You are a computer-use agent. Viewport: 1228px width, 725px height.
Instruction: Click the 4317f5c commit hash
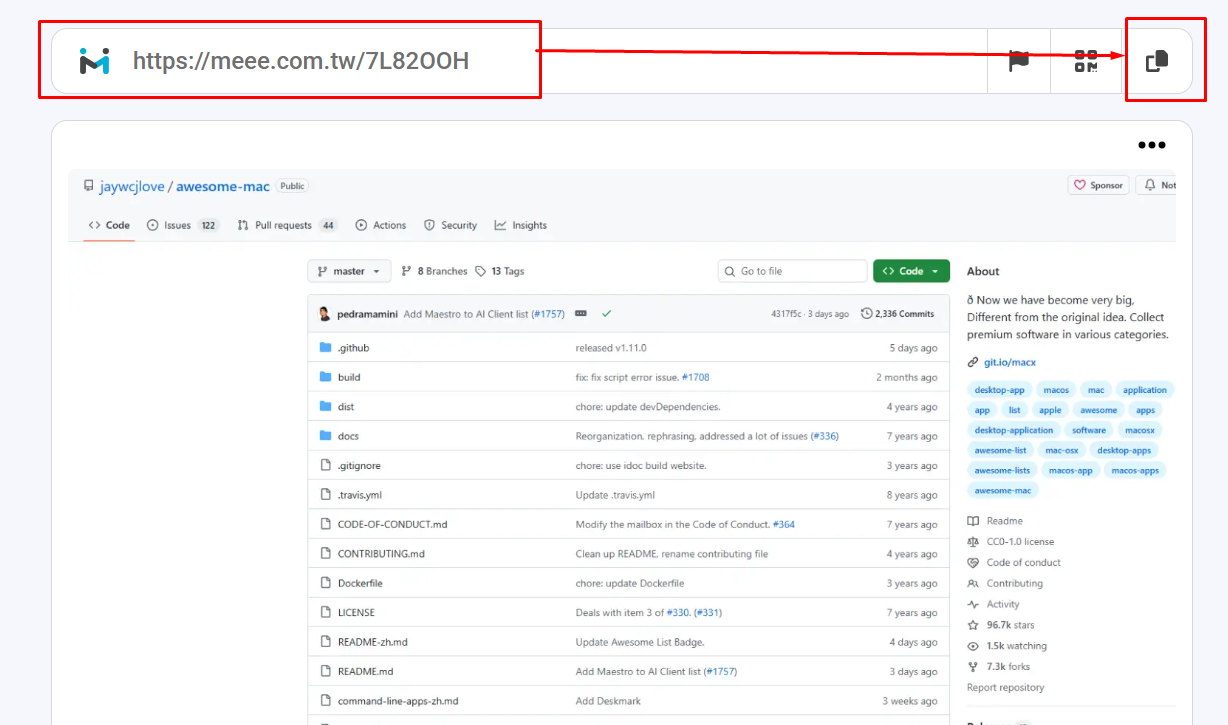788,314
